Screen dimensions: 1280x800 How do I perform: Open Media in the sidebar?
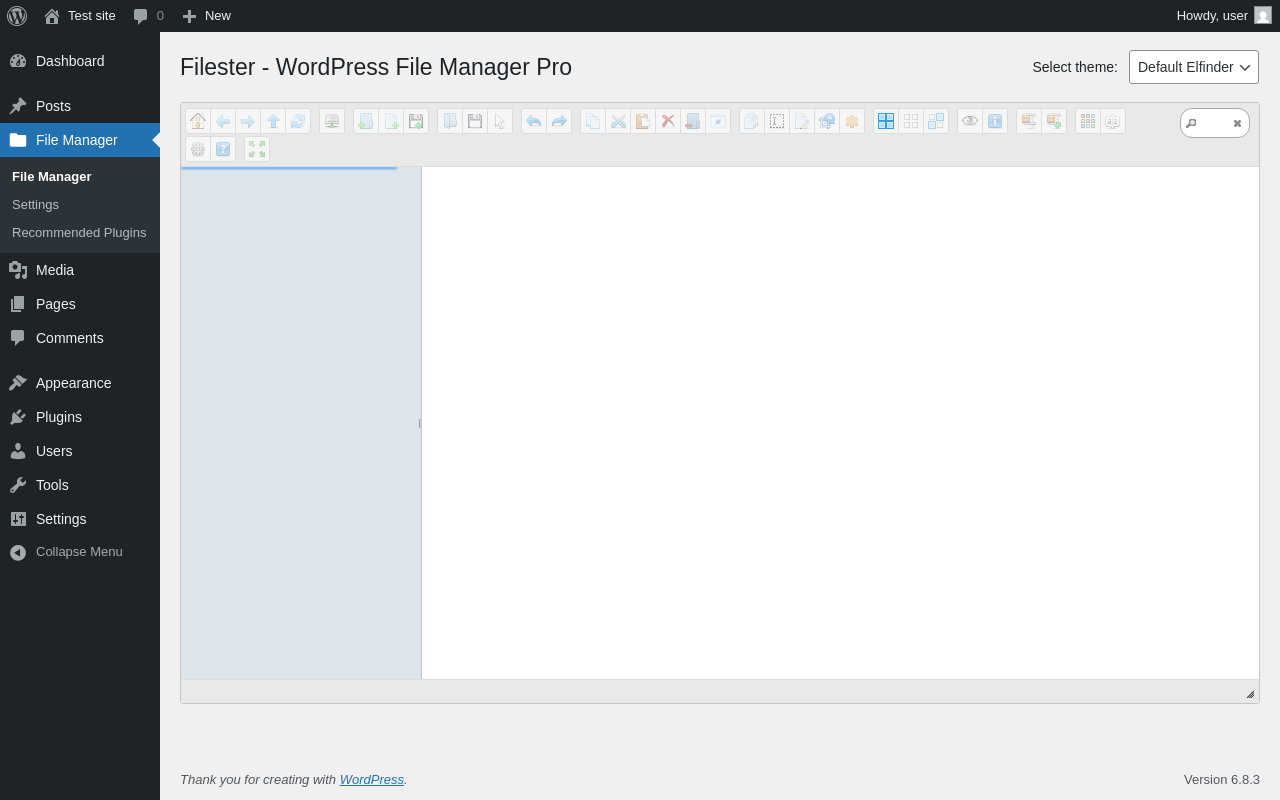(80, 270)
